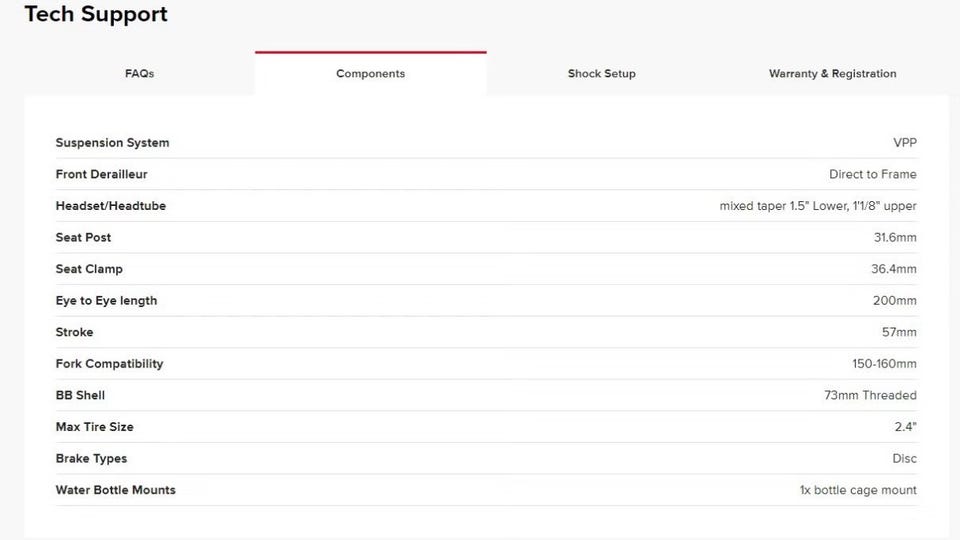The width and height of the screenshot is (960, 540).
Task: Click the 200mm value
Action: point(894,301)
